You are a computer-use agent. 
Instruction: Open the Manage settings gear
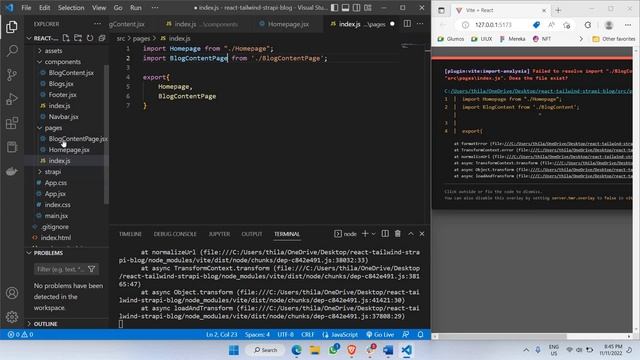pos(12,316)
